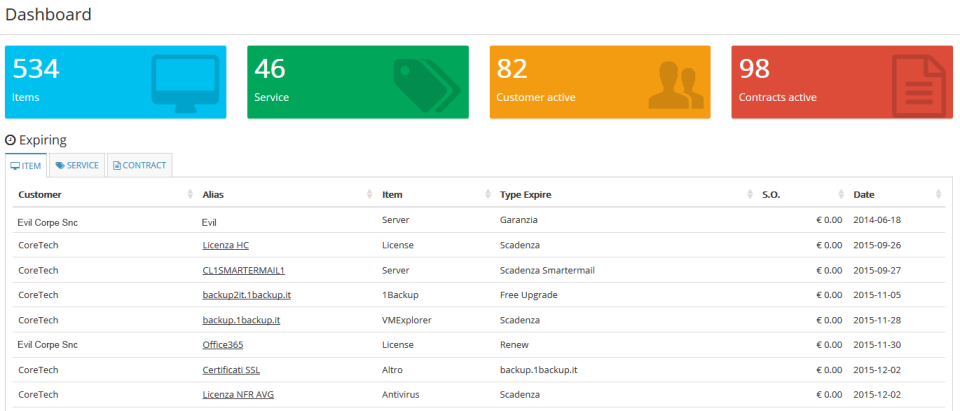Sort table by Customer column arrows

190,194
